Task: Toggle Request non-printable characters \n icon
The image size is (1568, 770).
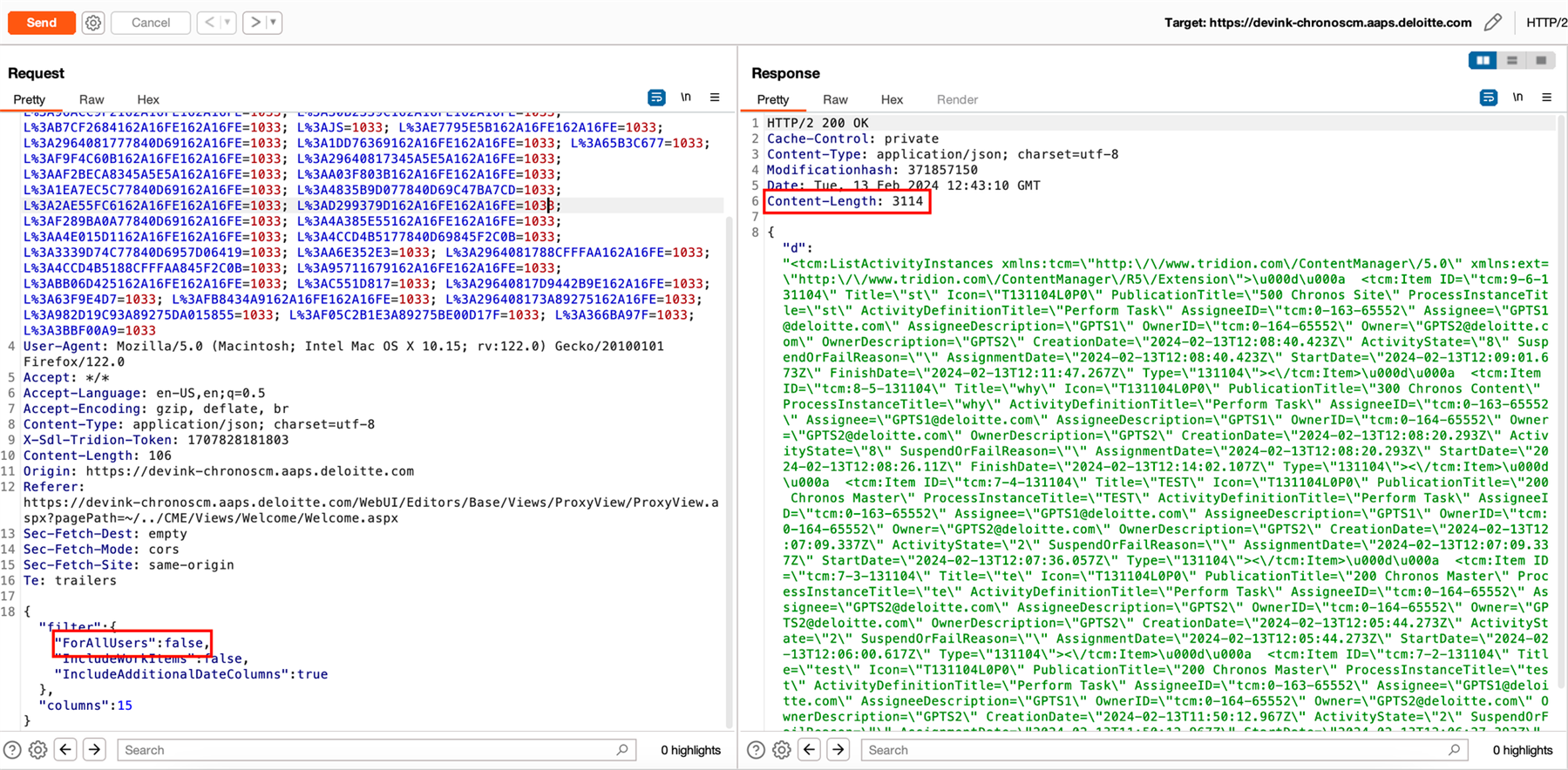Action: pos(686,98)
